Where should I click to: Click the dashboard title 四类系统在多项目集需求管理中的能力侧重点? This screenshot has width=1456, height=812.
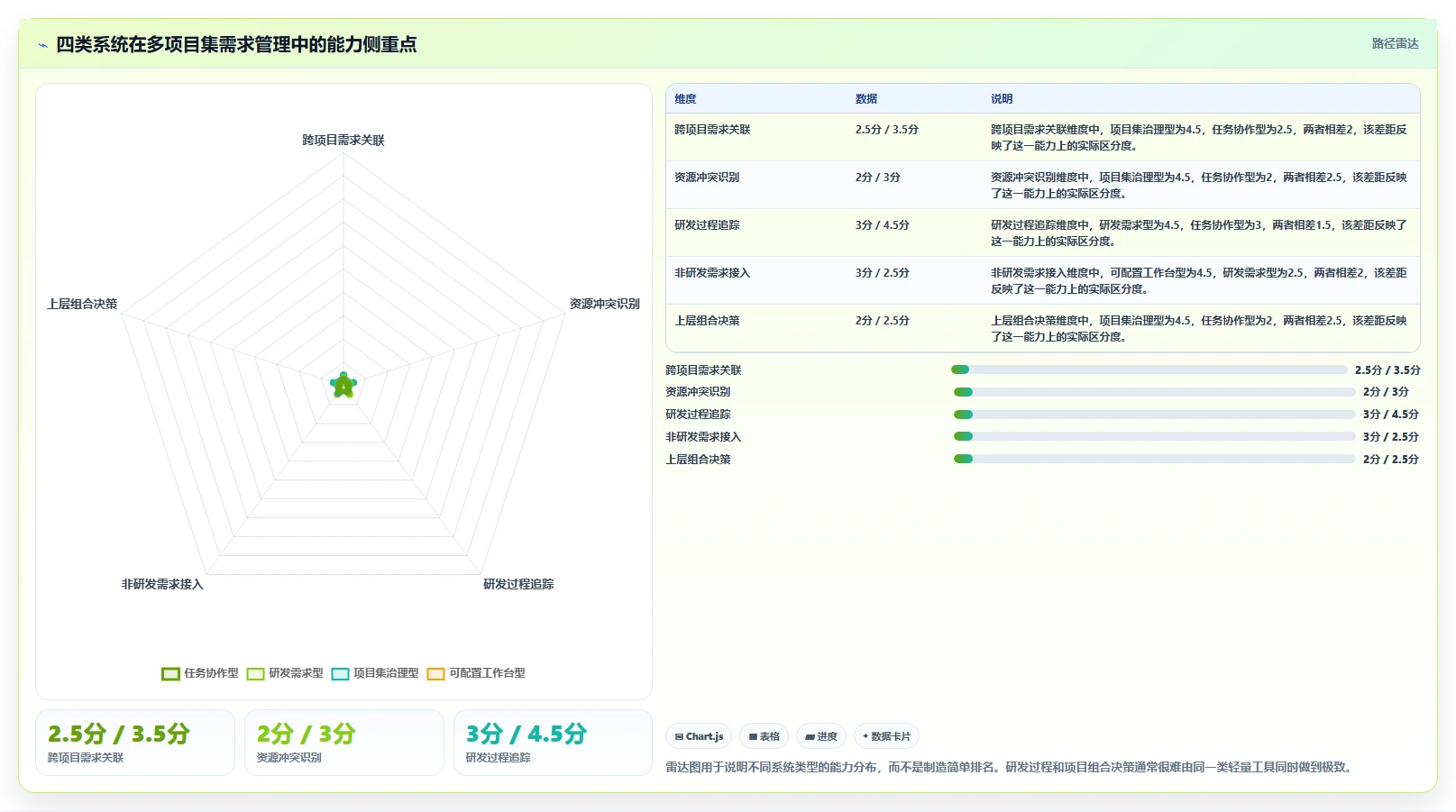[236, 45]
